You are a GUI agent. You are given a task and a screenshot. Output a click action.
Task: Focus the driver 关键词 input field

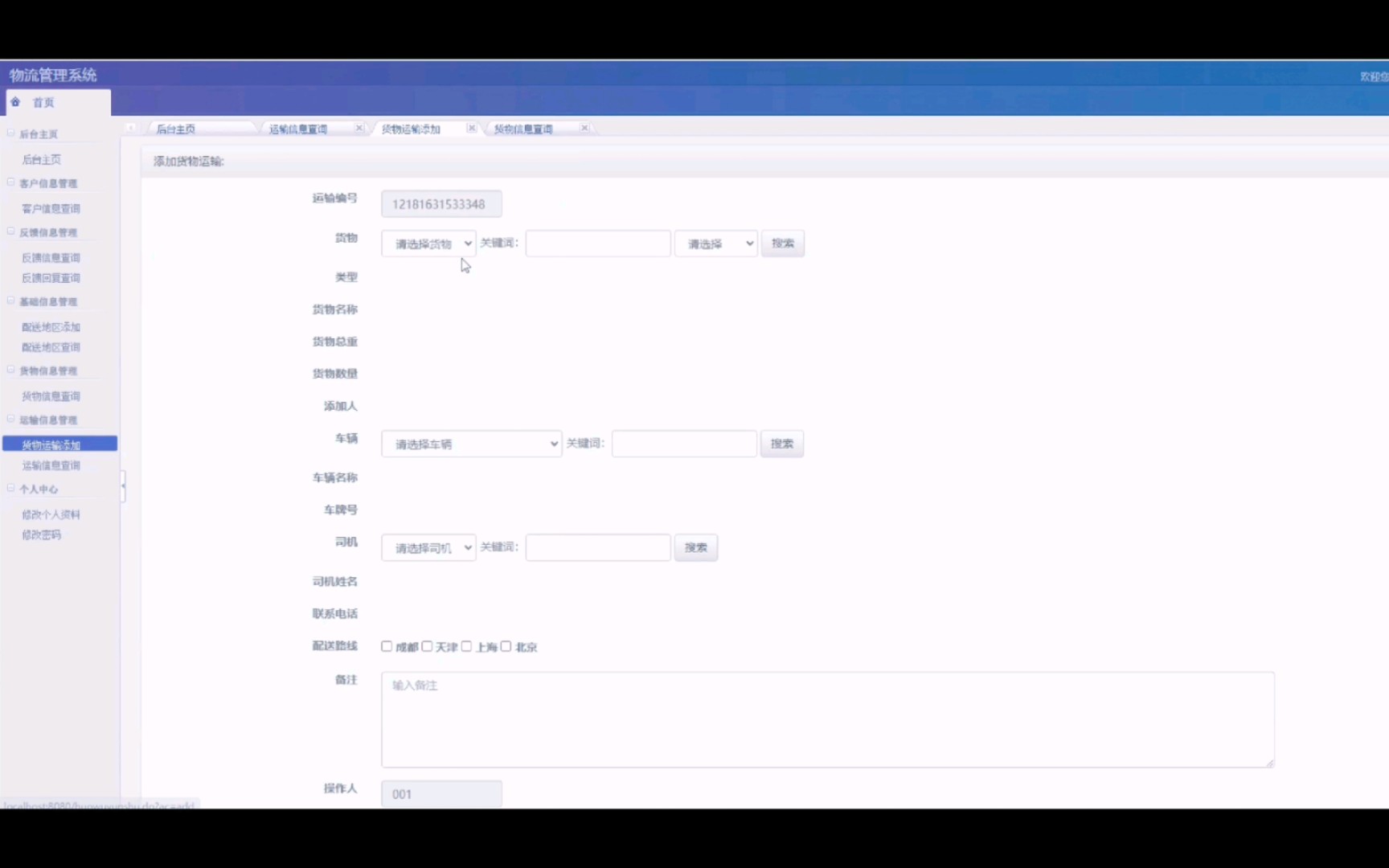pos(598,548)
